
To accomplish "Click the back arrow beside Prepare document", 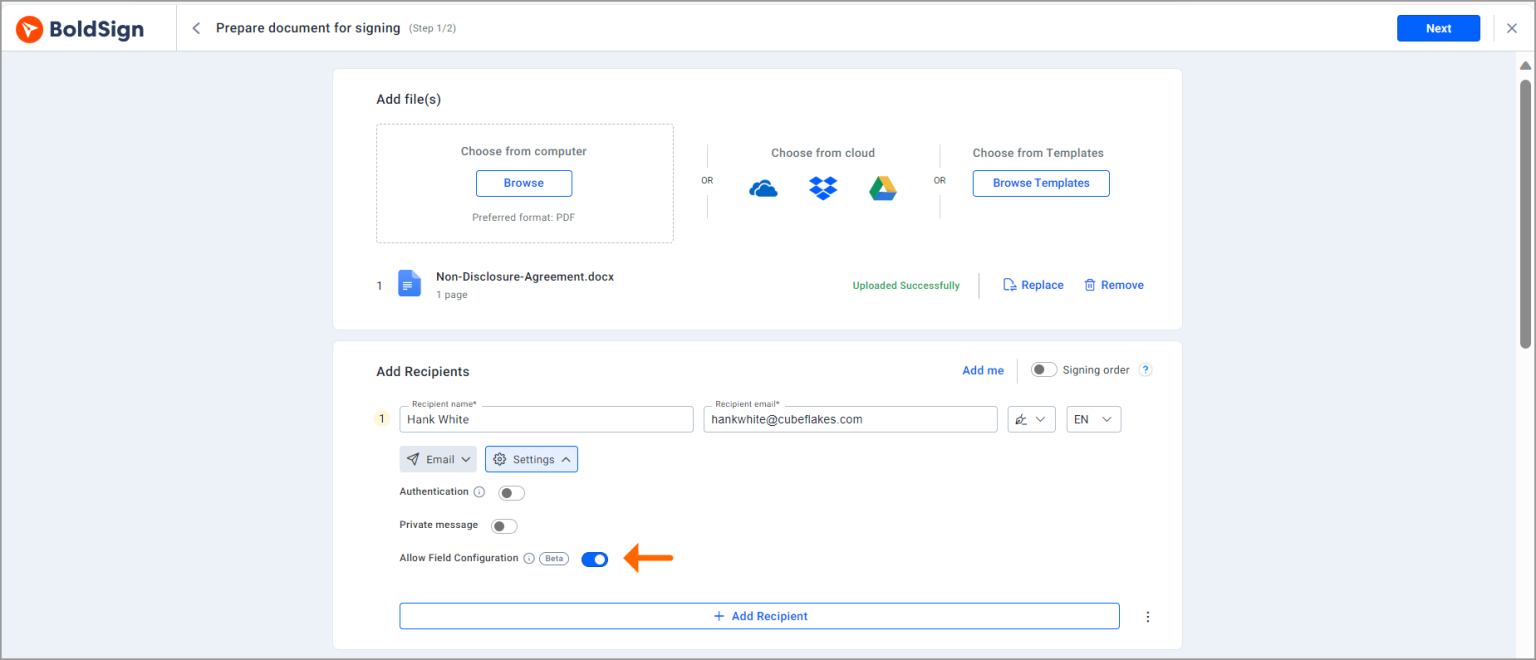I will 196,29.
